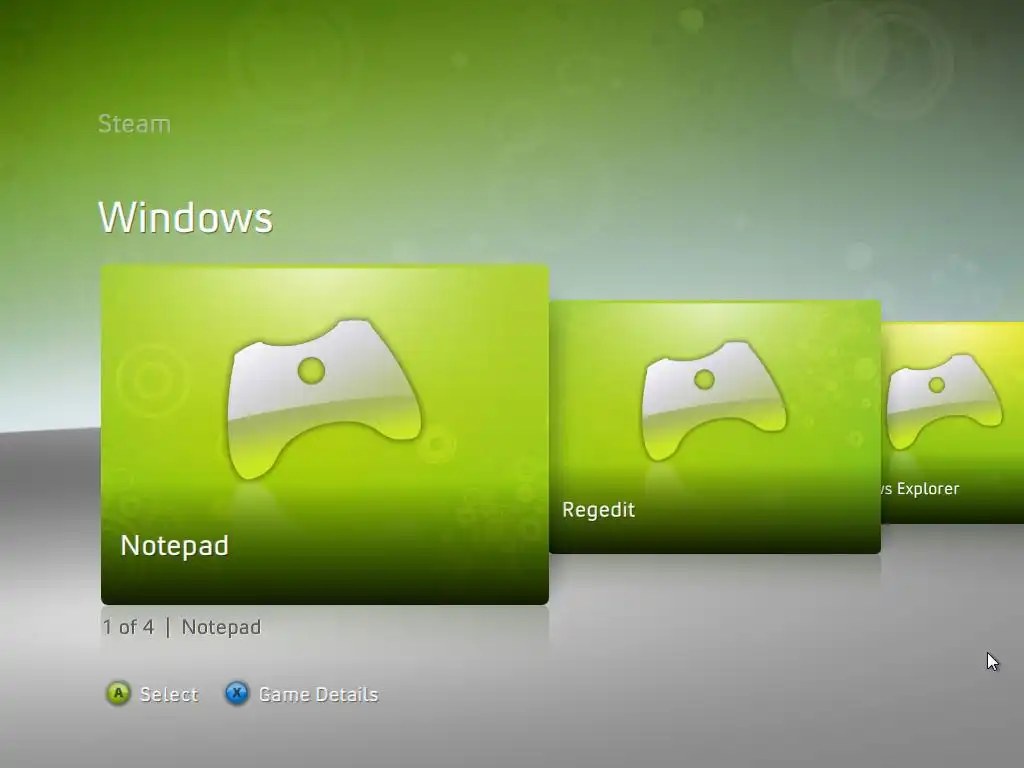Choose the Windows Explorer tile
1024x768 pixels.
[952, 423]
